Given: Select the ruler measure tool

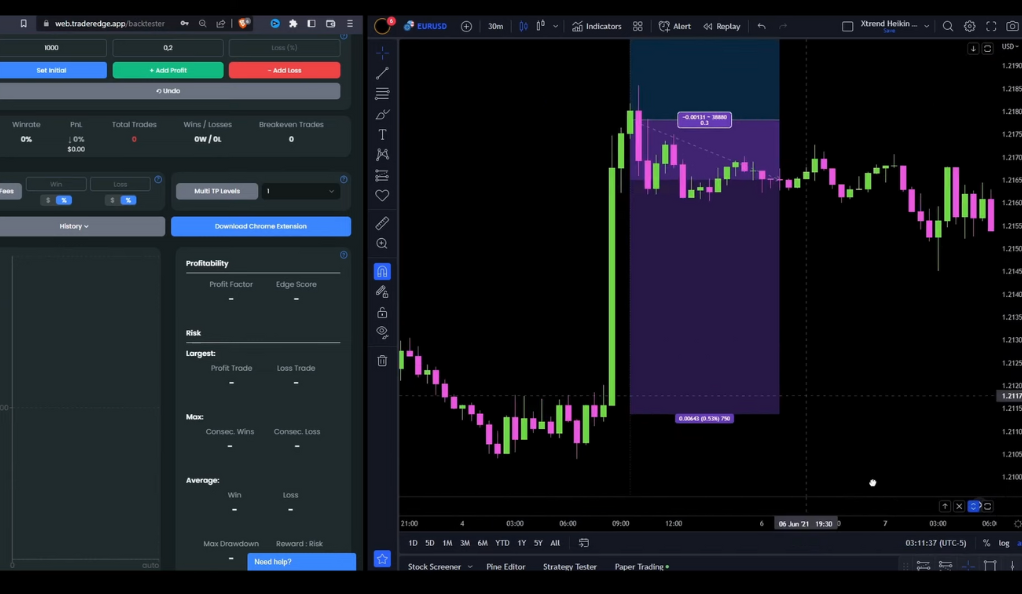Looking at the screenshot, I should pos(382,223).
